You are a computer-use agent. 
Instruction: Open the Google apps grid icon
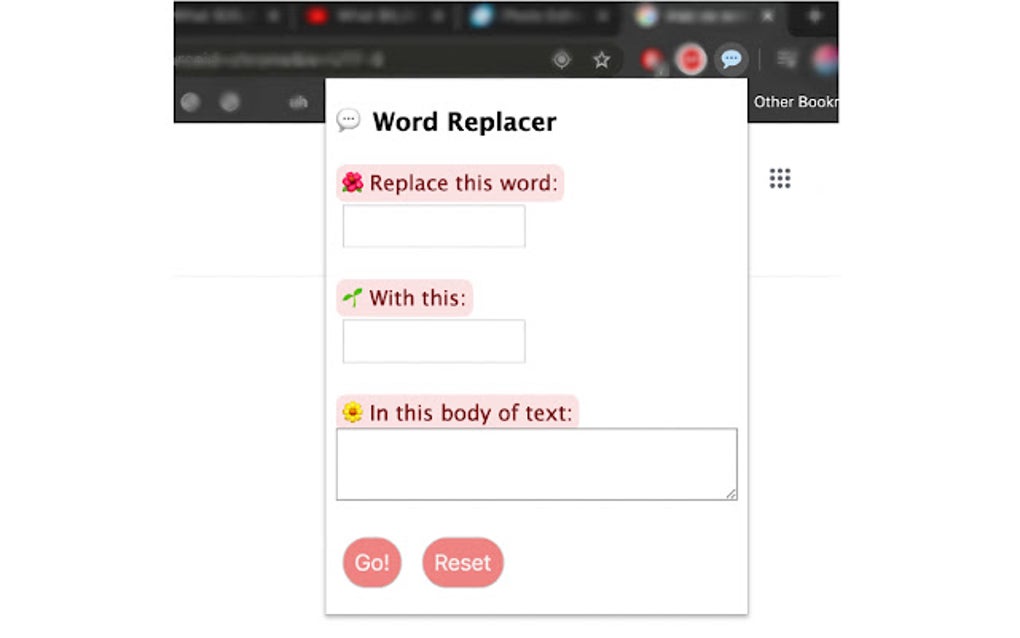click(780, 178)
